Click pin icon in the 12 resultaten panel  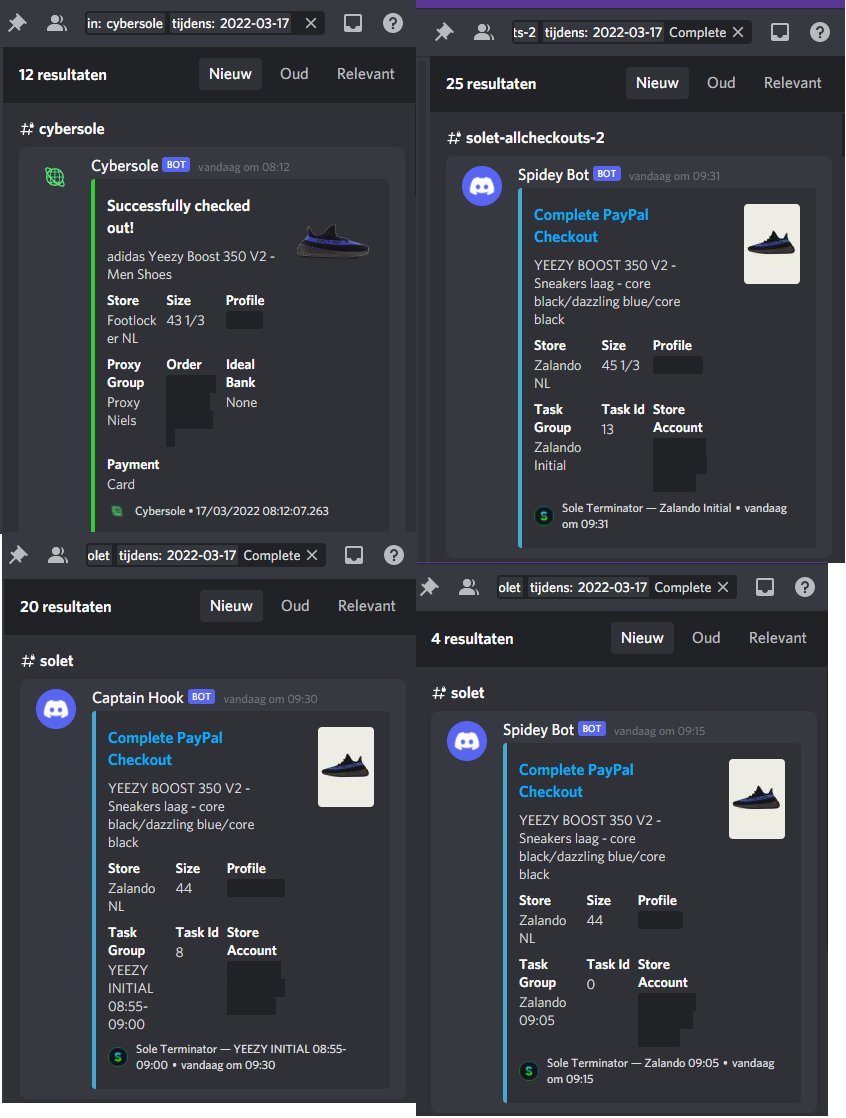17,24
